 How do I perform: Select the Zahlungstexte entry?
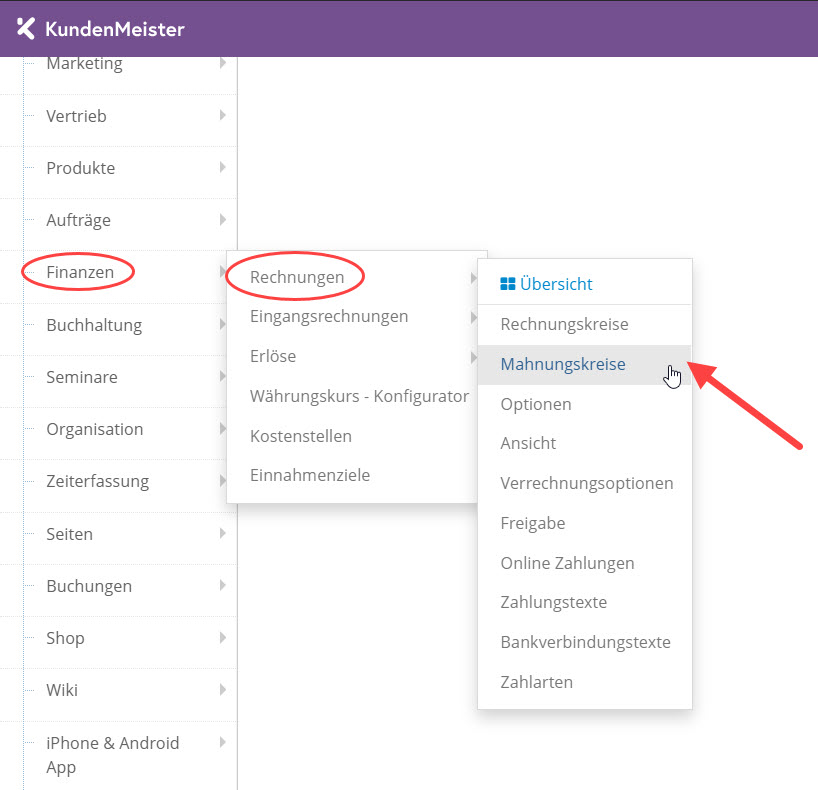[x=554, y=602]
